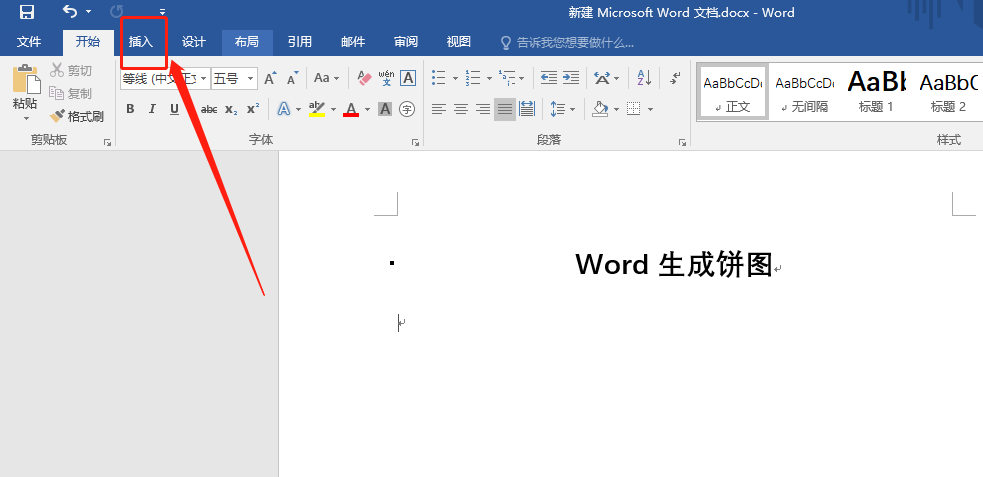Open the 插入 (Insert) ribbon tab
This screenshot has width=983, height=477.
point(141,42)
